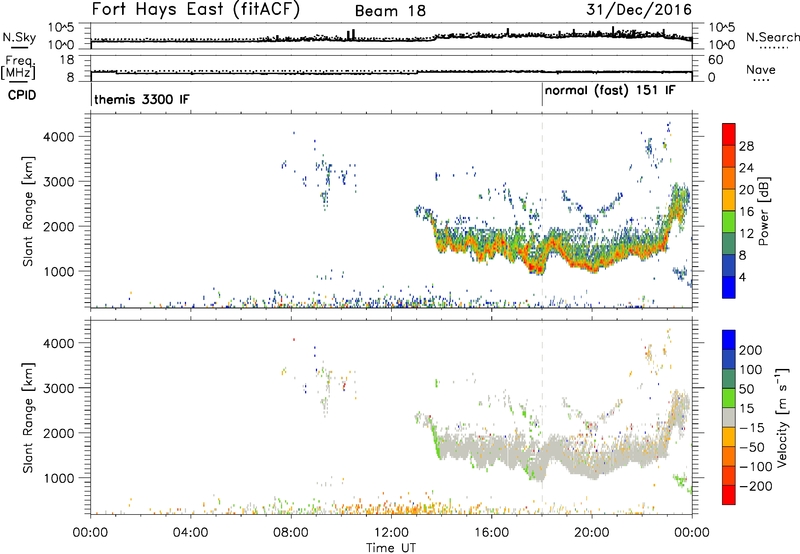Click the '08:00' time tick label

coord(291,533)
